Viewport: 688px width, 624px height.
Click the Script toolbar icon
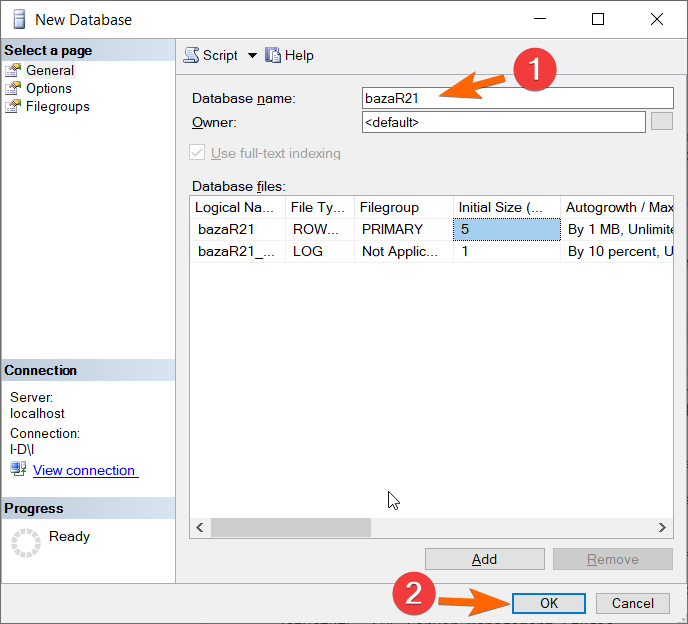(191, 55)
